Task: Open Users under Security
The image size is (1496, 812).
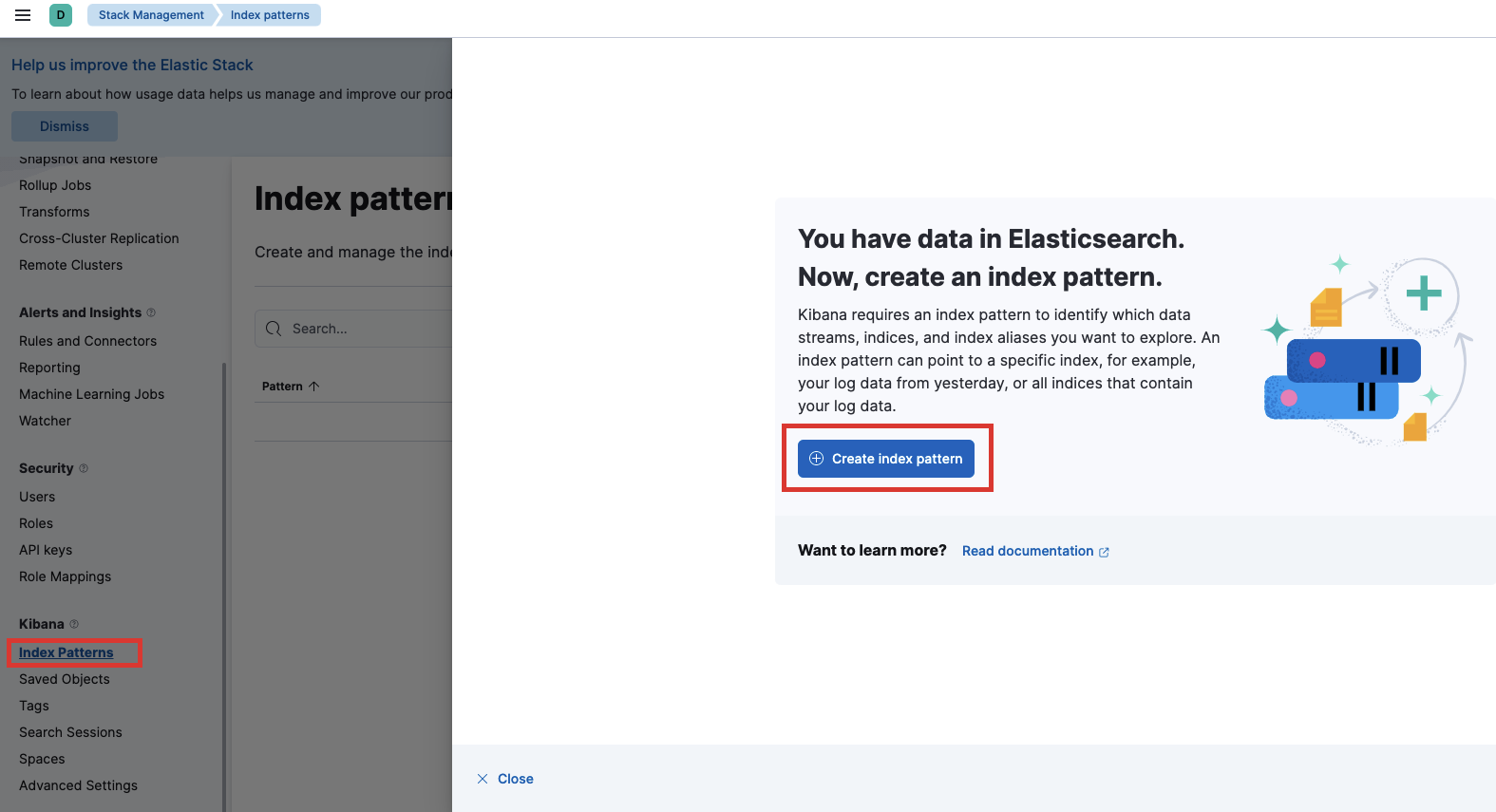Action: pyautogui.click(x=37, y=497)
